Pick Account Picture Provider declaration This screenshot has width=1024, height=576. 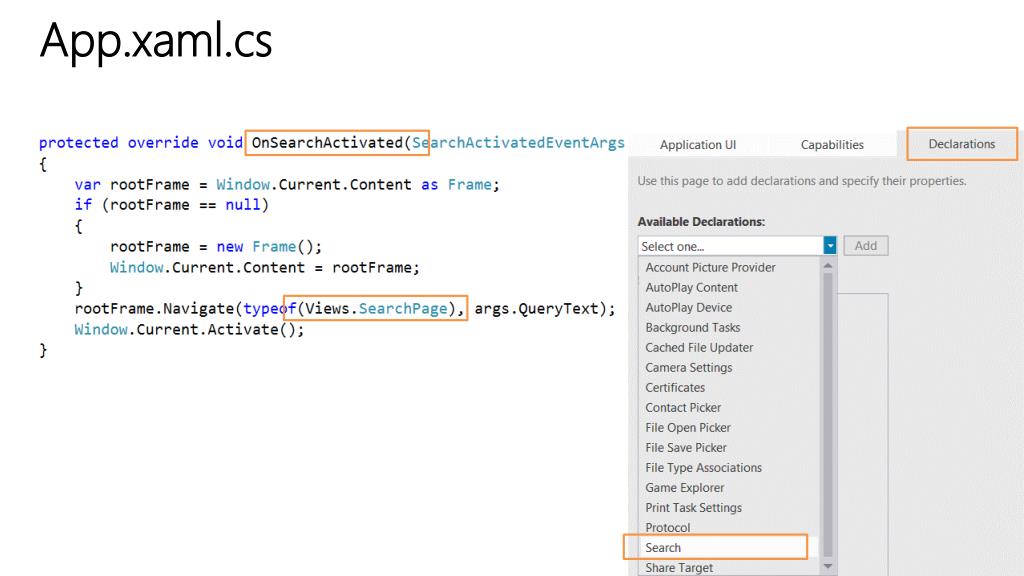tap(710, 267)
